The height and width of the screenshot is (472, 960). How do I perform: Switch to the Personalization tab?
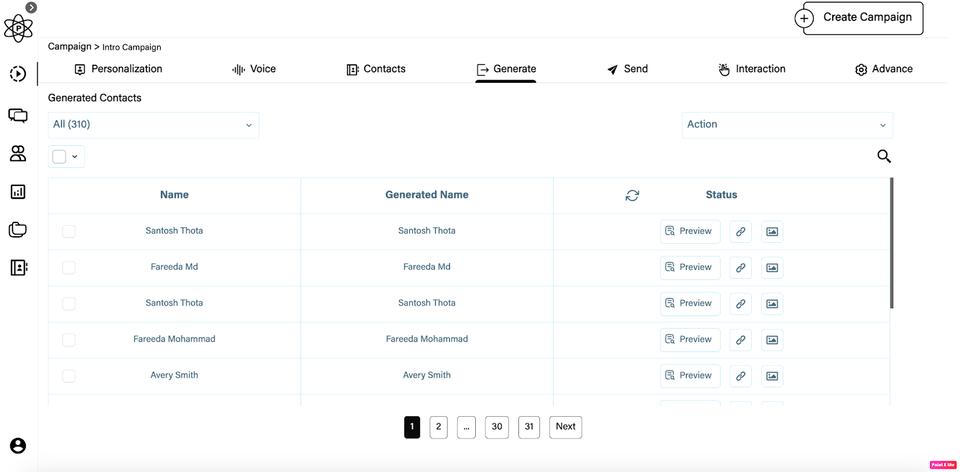click(118, 69)
